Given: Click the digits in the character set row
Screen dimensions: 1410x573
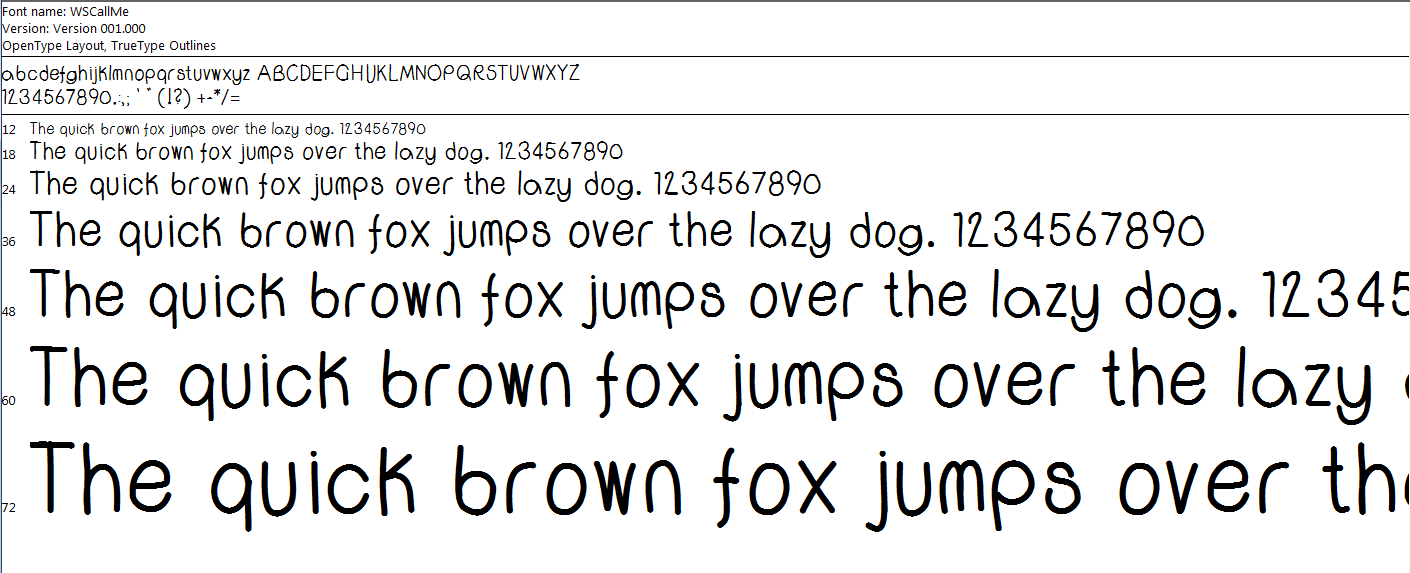Looking at the screenshot, I should click(x=54, y=98).
